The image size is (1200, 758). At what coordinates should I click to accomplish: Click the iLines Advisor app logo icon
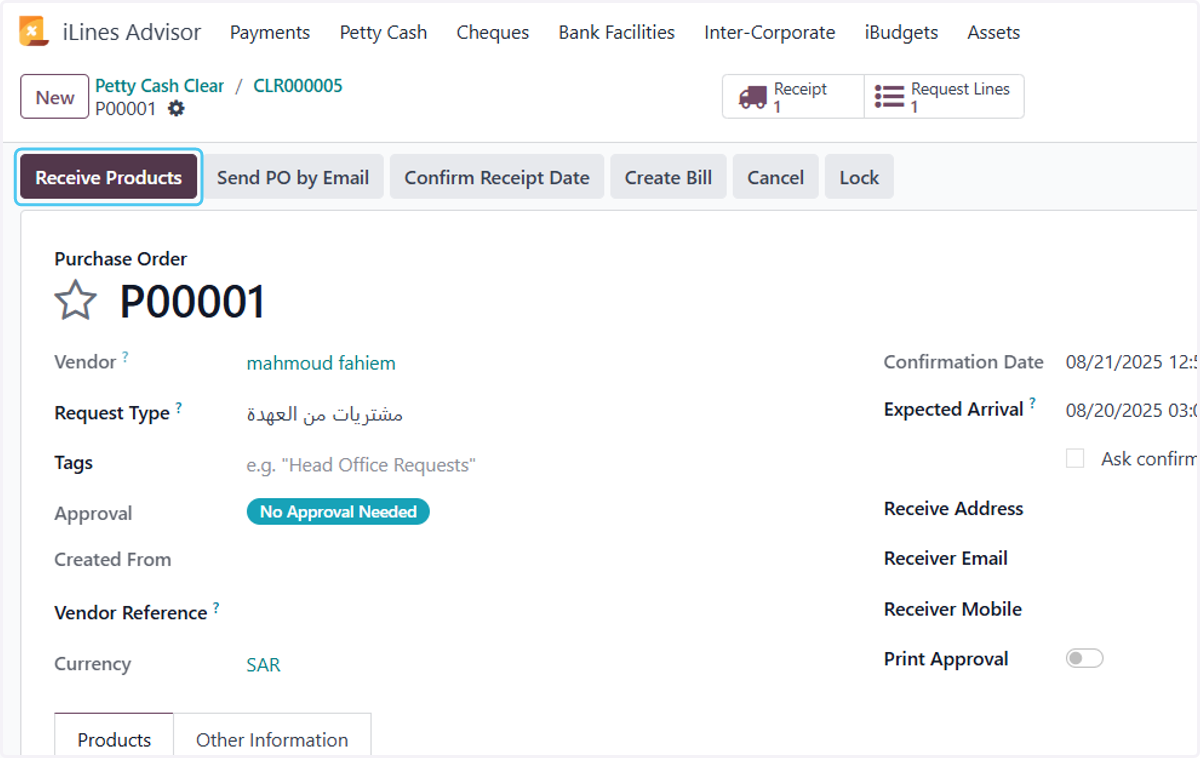tap(33, 32)
